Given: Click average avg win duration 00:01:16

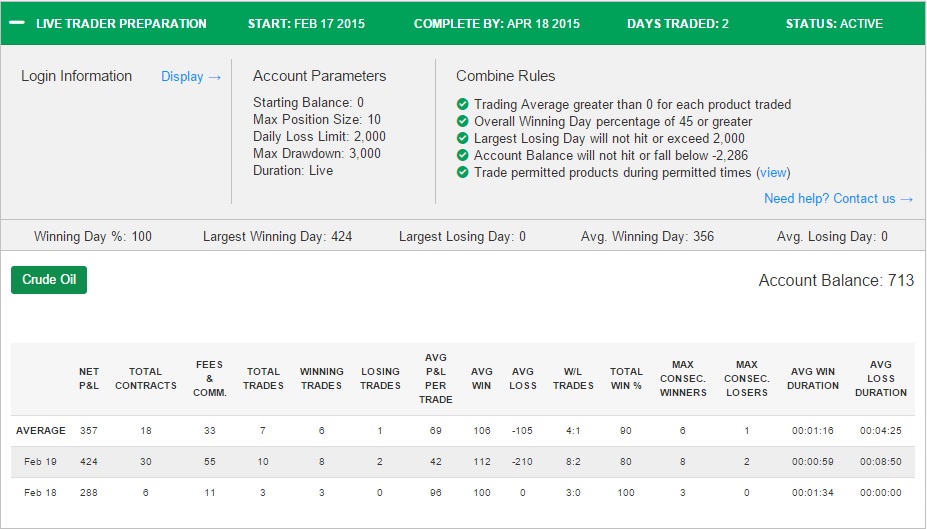Looking at the screenshot, I should 813,431.
